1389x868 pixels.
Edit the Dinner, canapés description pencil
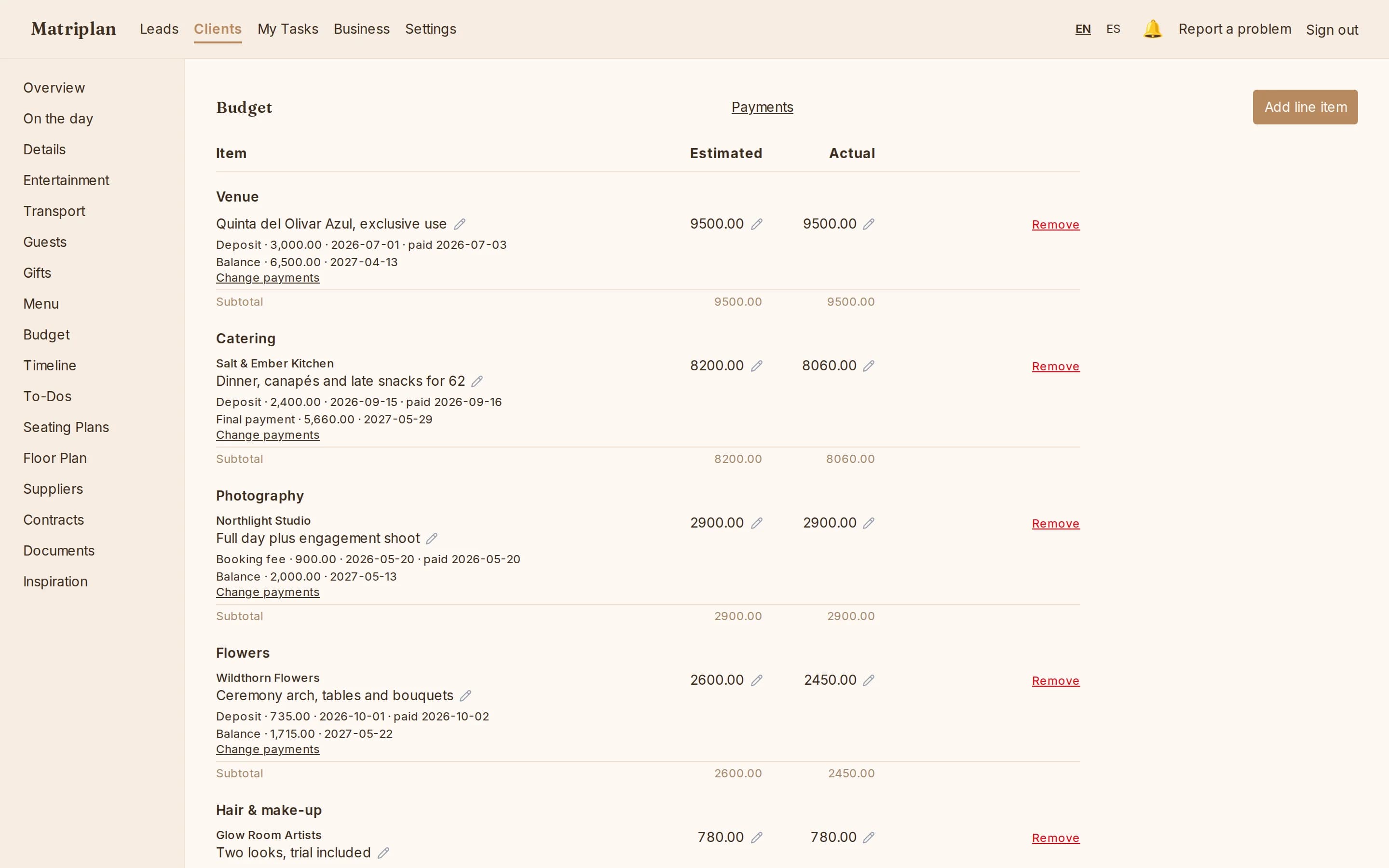[x=477, y=381]
